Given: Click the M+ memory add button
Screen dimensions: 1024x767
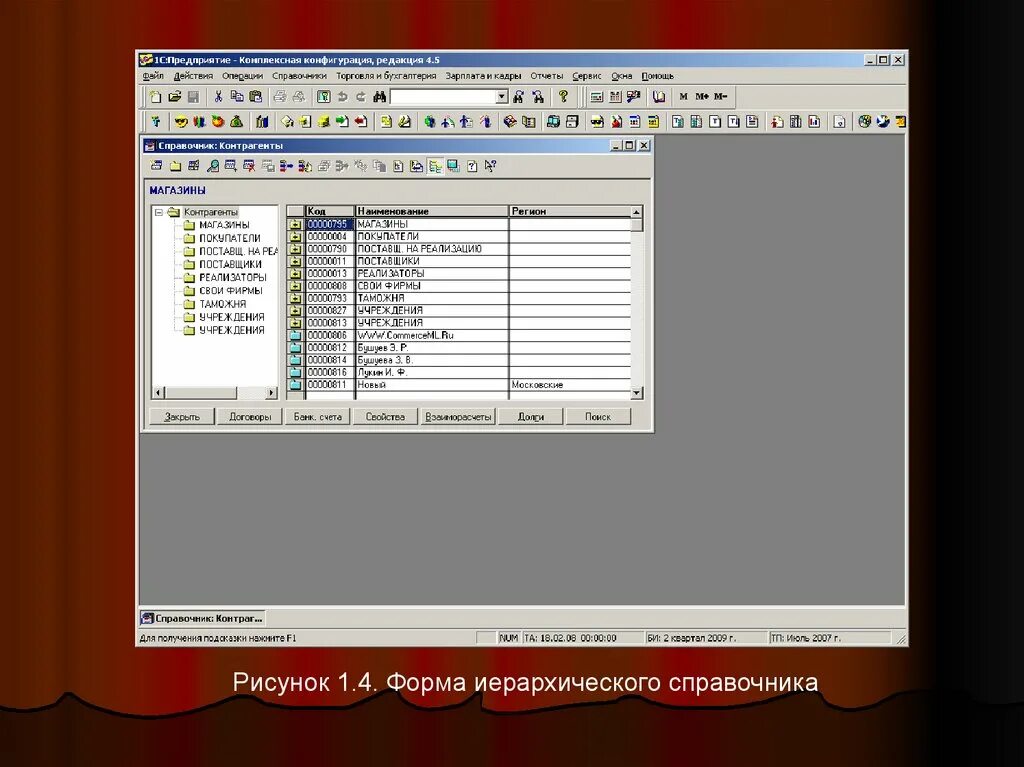Looking at the screenshot, I should coord(702,97).
